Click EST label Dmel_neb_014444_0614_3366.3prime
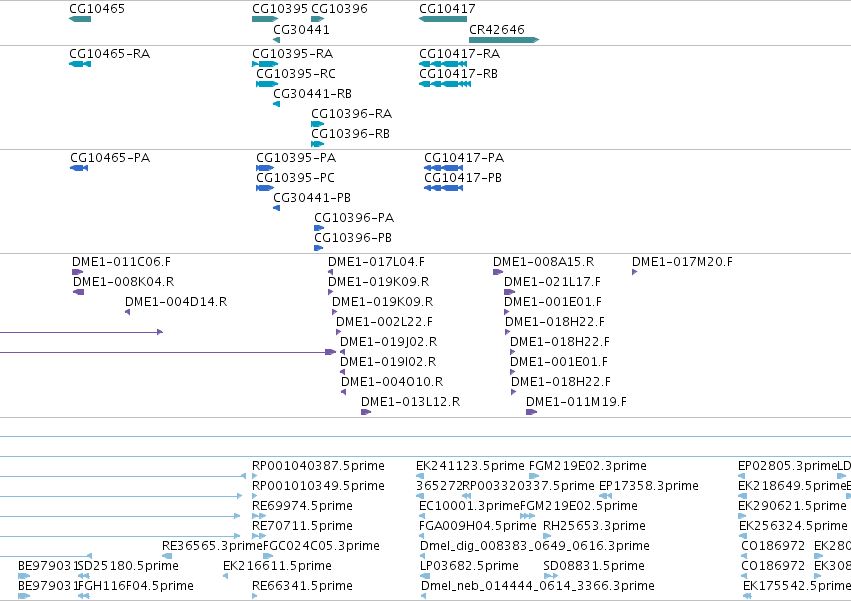The width and height of the screenshot is (851, 601). click(538, 586)
